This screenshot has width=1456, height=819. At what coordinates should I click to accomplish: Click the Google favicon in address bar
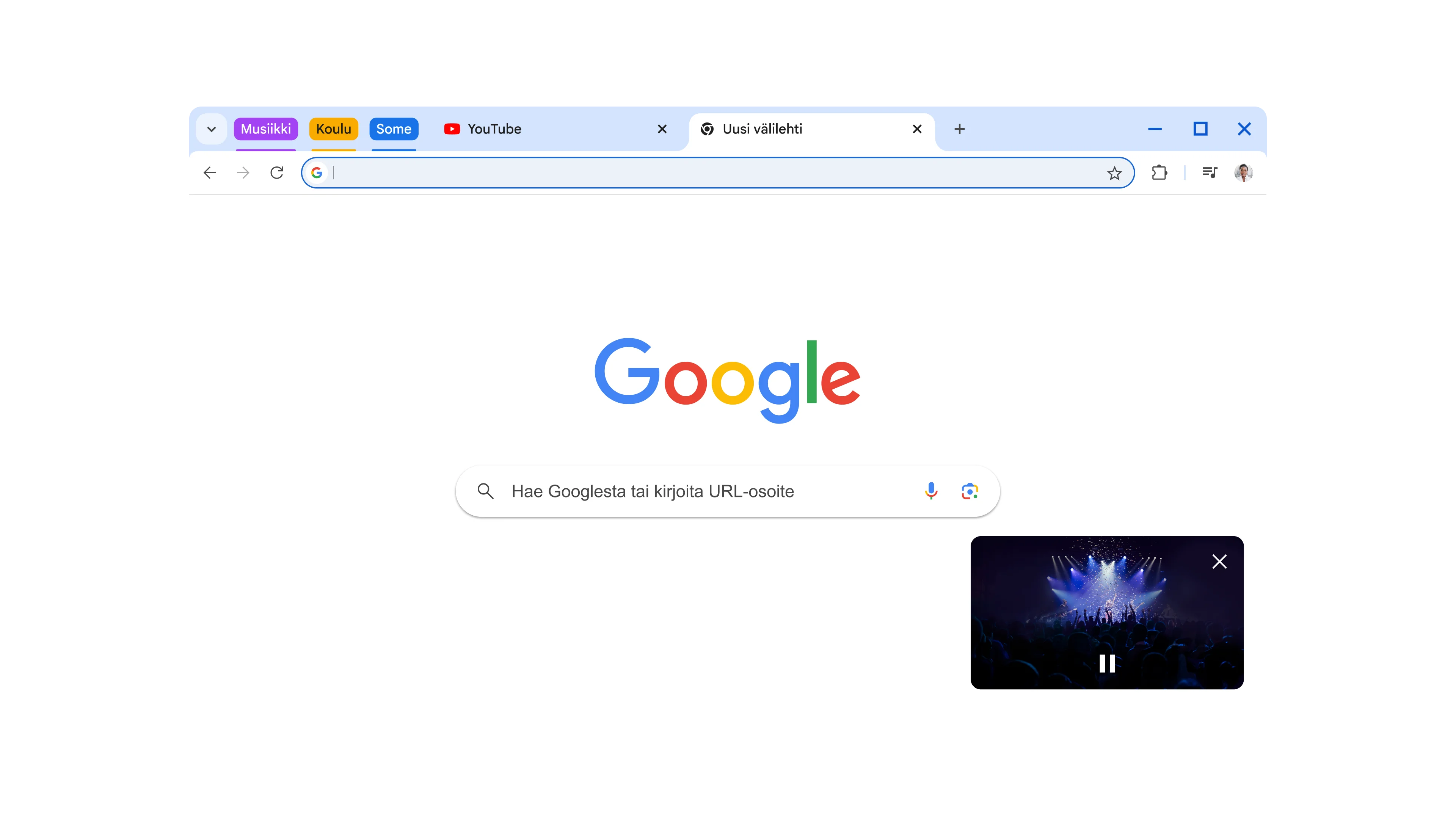coord(318,172)
